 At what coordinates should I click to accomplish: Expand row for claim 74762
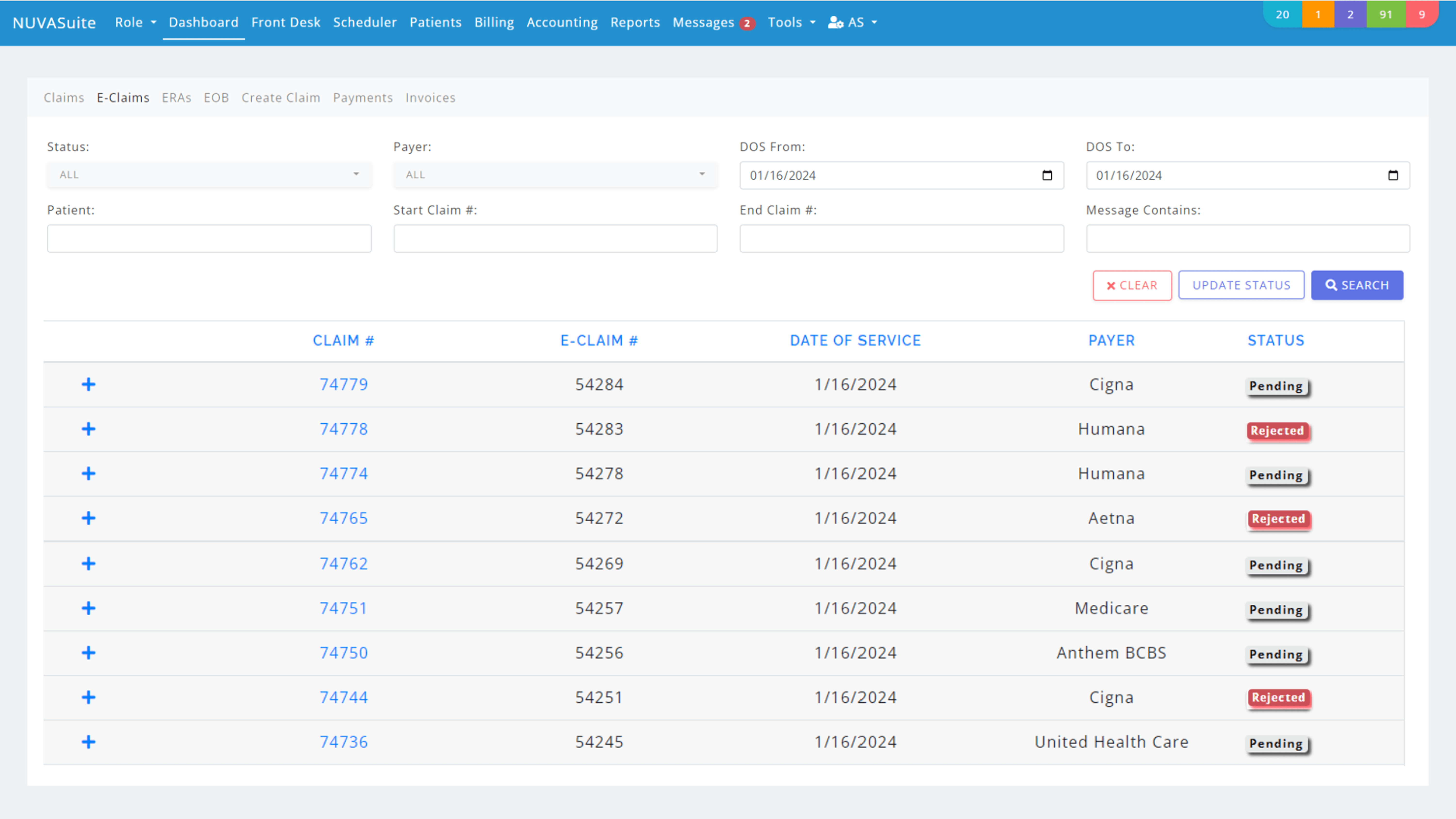click(x=88, y=563)
